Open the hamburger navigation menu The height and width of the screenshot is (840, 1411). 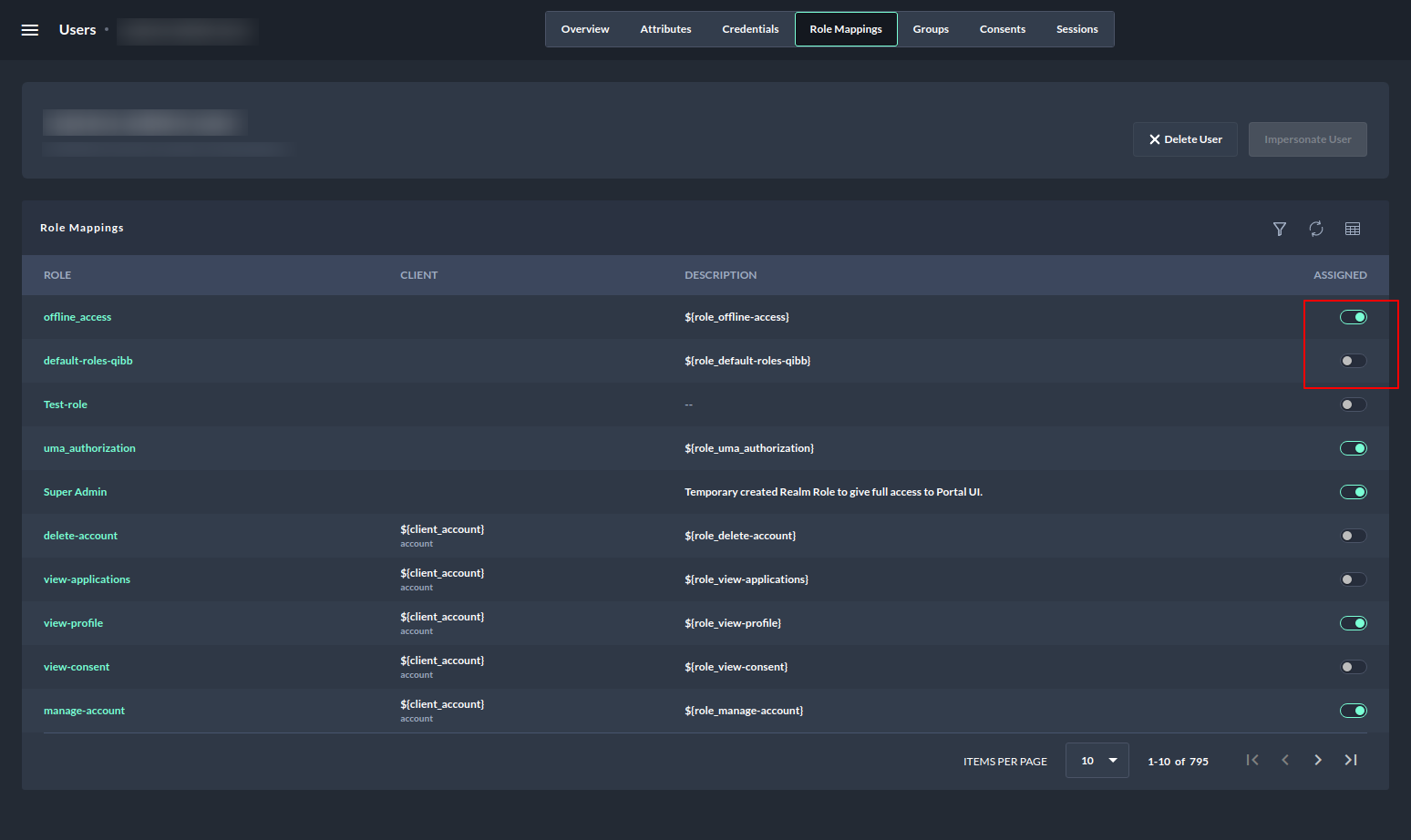point(30,30)
